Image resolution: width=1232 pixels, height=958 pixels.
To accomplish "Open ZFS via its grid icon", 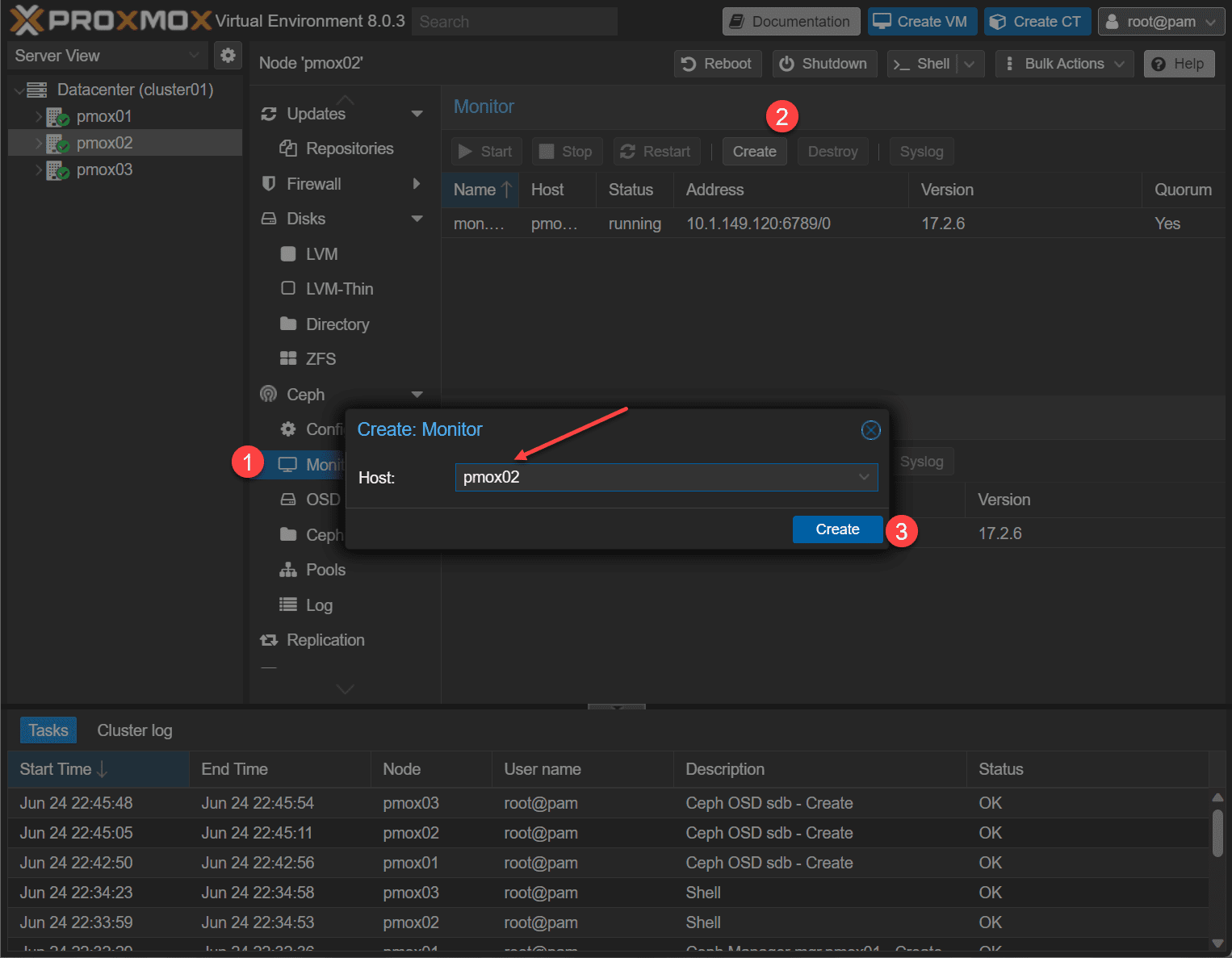I will tap(288, 359).
